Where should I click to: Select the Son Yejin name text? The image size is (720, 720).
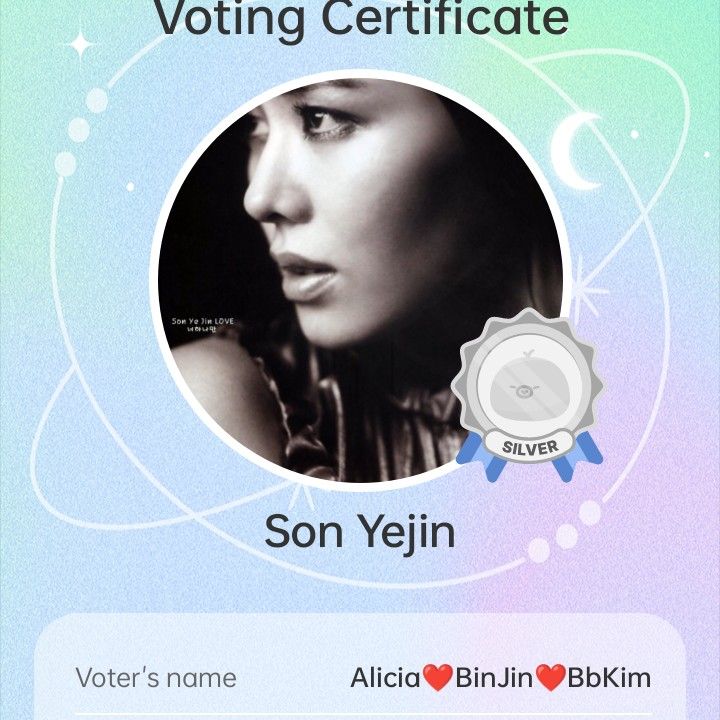tap(360, 532)
